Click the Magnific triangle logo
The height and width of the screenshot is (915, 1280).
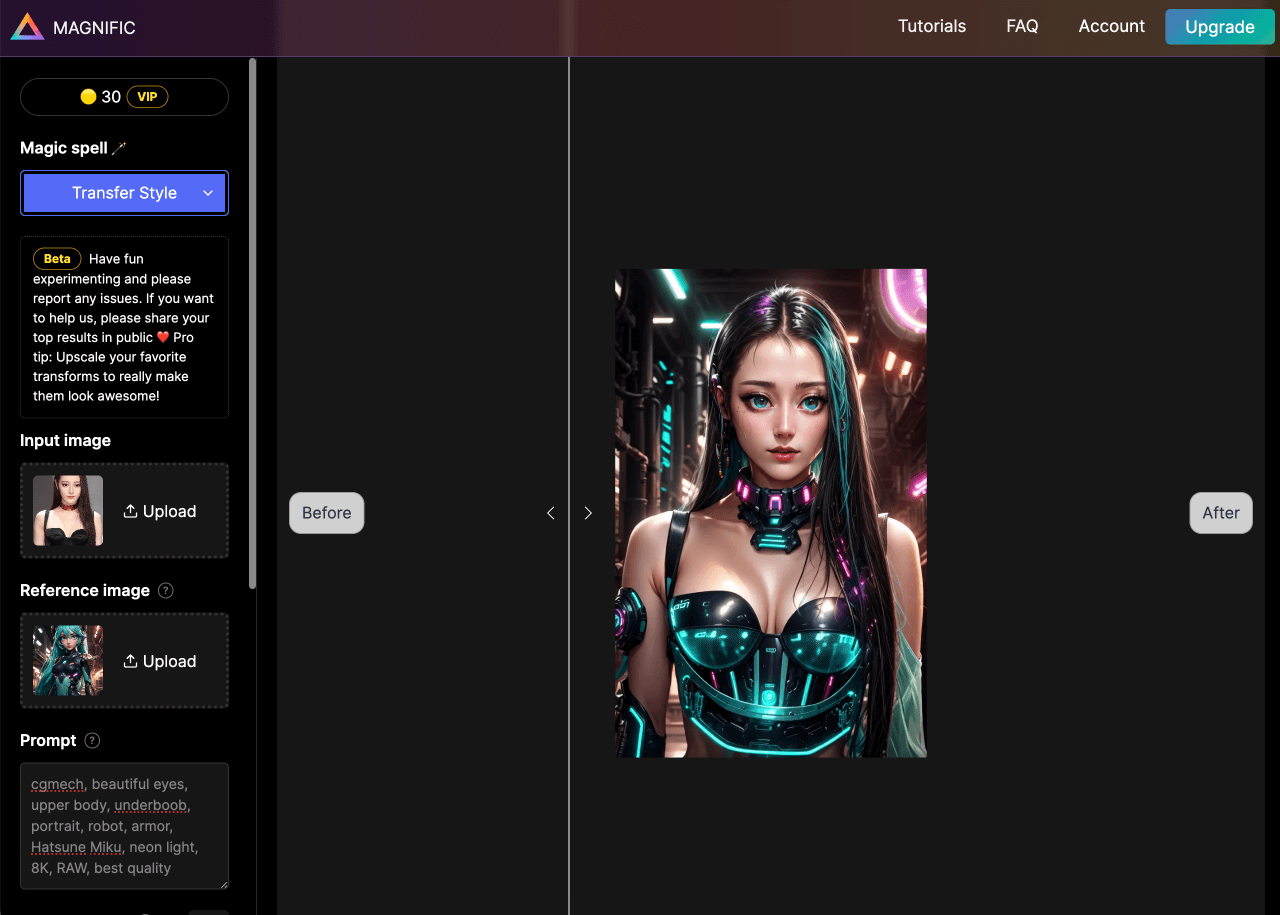click(x=28, y=27)
